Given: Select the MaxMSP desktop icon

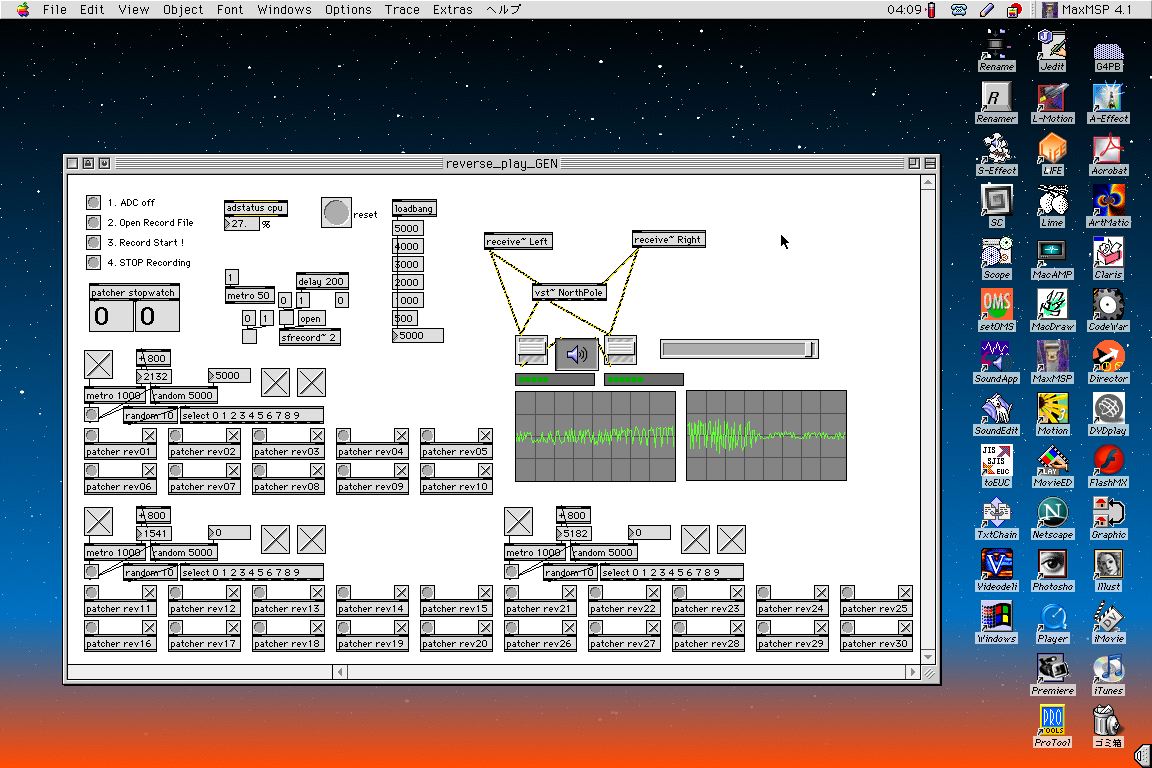Looking at the screenshot, I should pos(1052,362).
